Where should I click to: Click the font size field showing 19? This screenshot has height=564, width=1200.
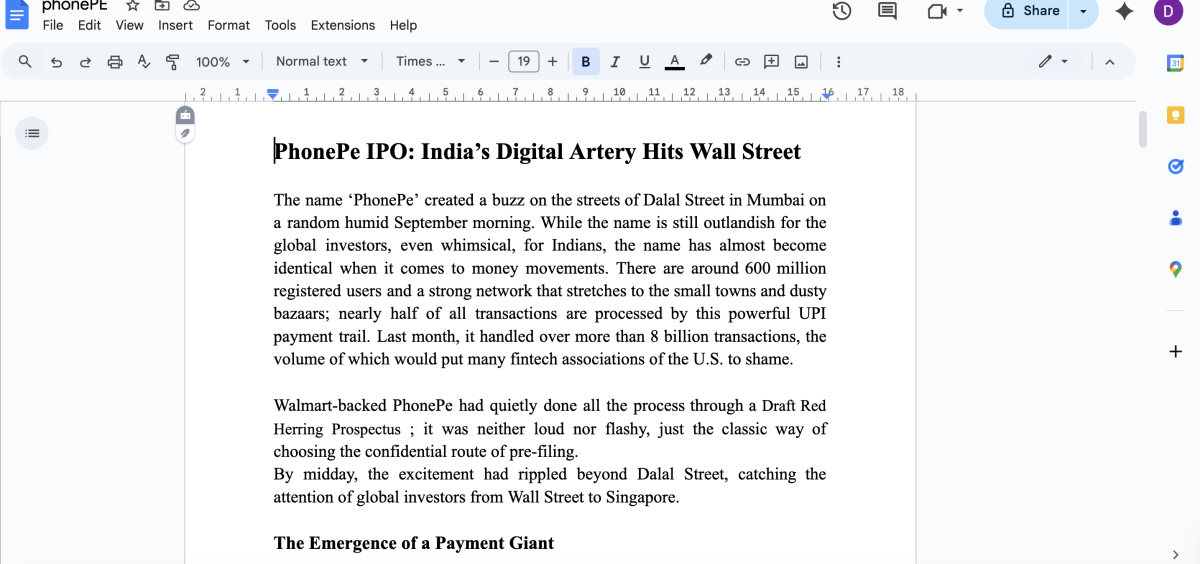[x=523, y=62]
